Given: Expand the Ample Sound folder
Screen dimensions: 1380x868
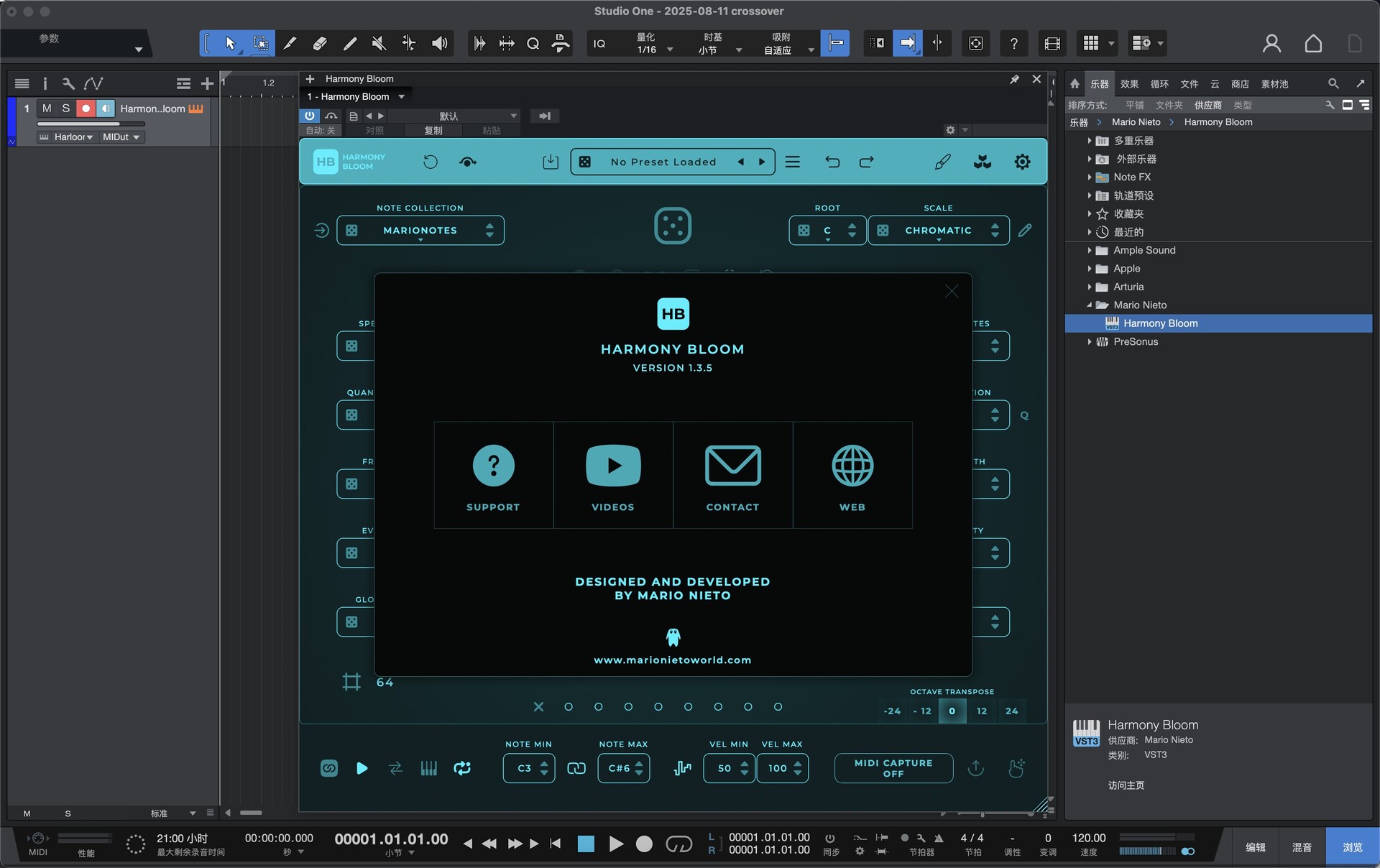Looking at the screenshot, I should 1090,250.
